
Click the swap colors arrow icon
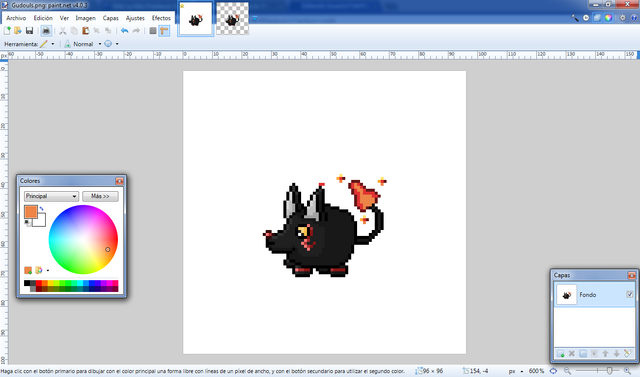(42, 208)
